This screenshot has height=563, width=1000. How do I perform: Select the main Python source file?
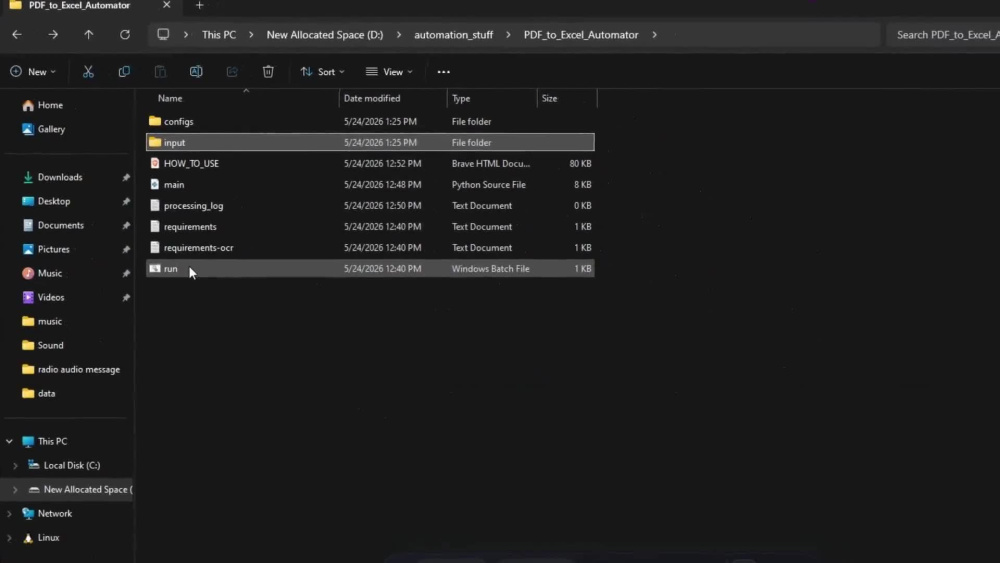pyautogui.click(x=370, y=184)
